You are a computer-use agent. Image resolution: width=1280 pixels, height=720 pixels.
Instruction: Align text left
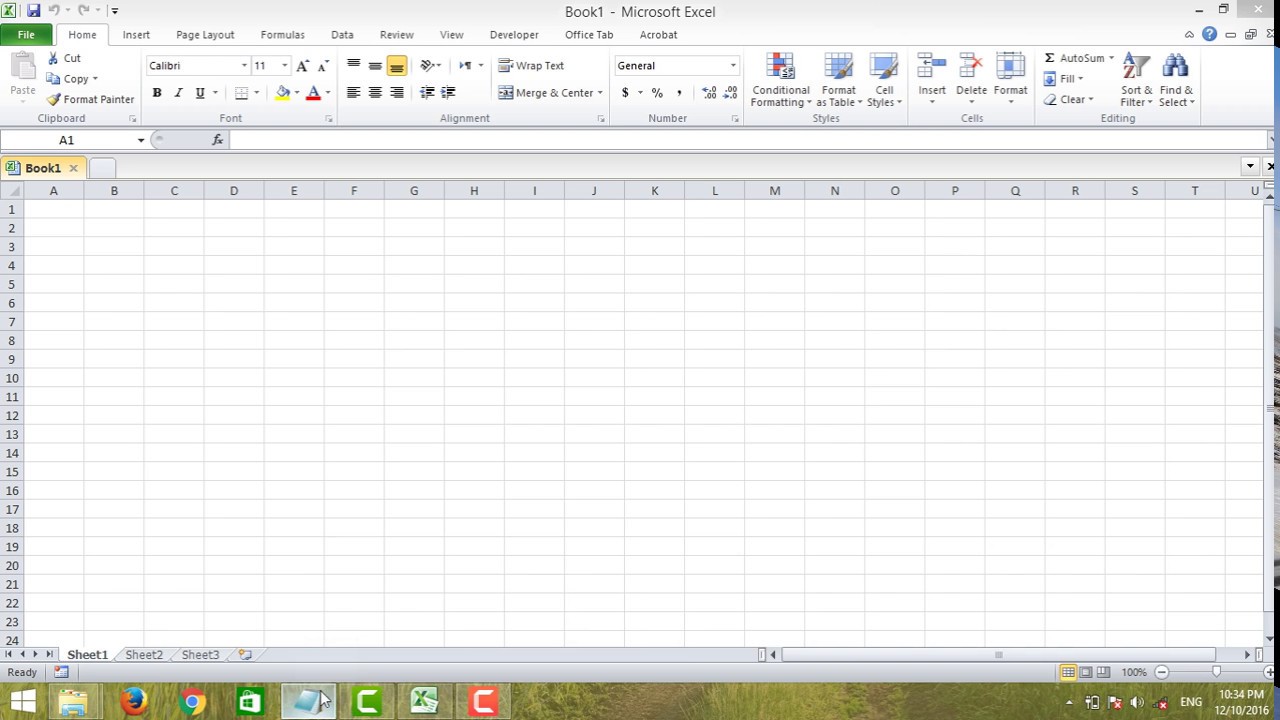[353, 93]
